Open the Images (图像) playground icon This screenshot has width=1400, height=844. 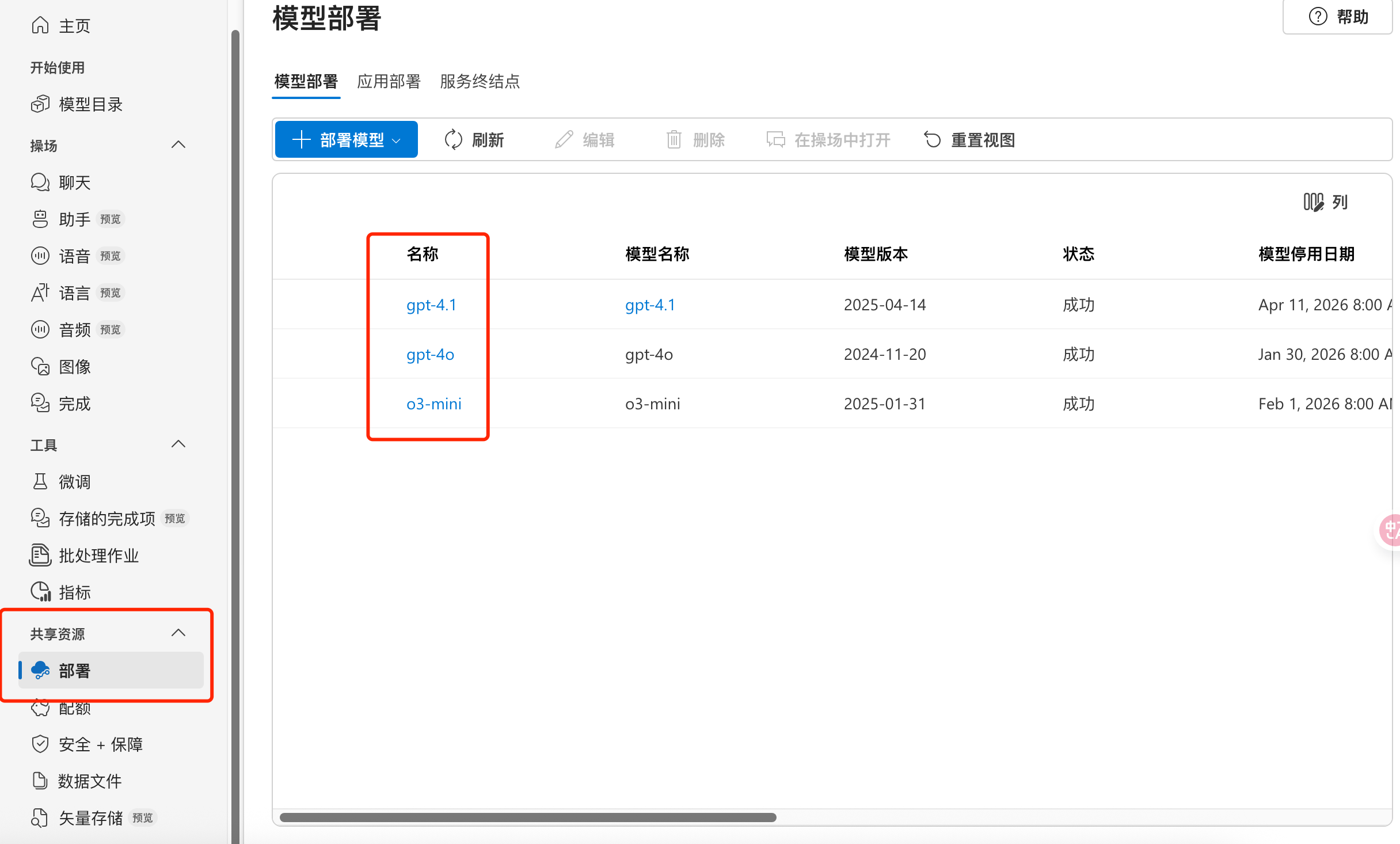pyautogui.click(x=40, y=367)
